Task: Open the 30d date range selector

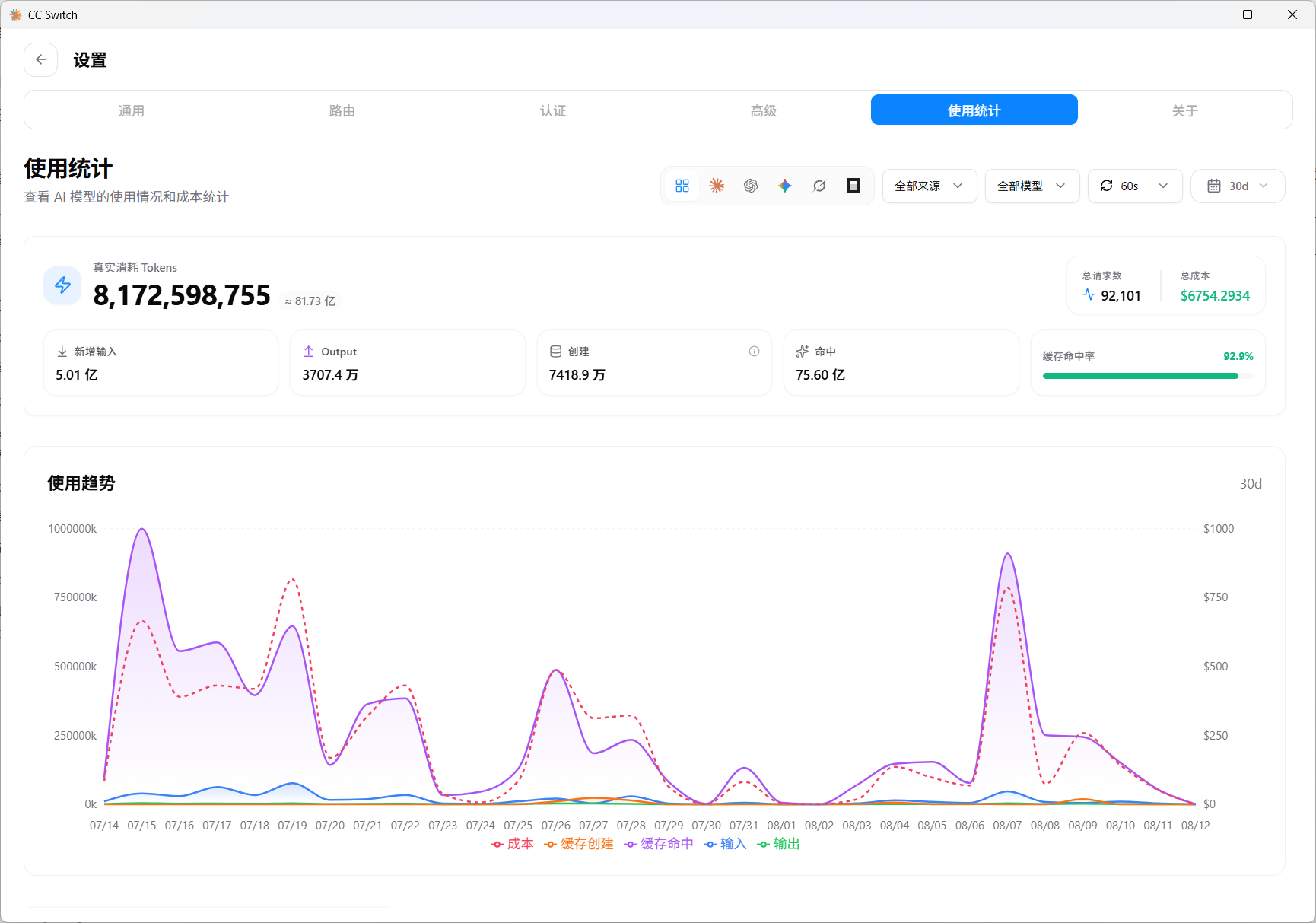Action: click(1238, 186)
